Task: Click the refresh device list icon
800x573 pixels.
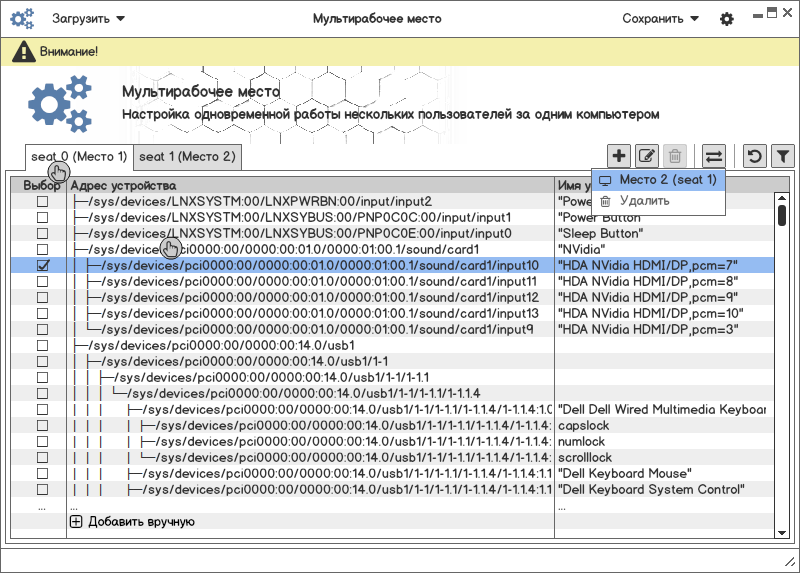Action: point(755,156)
